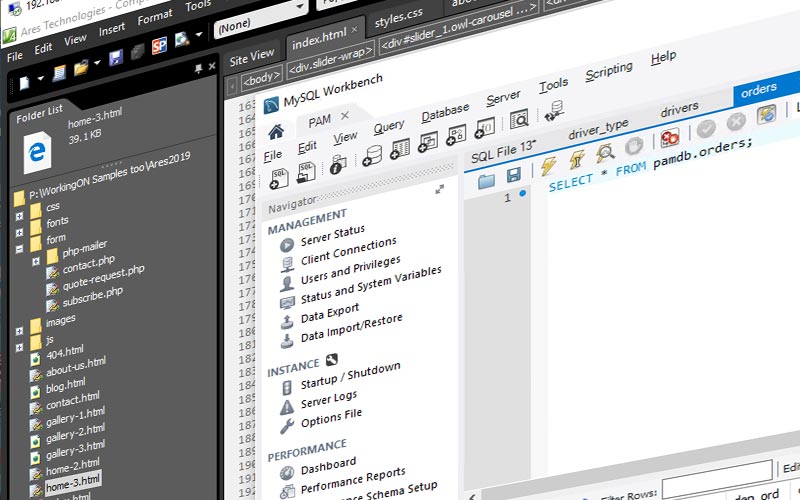The width and height of the screenshot is (800, 500).
Task: Click the open script folder icon in query editor
Action: [x=486, y=181]
